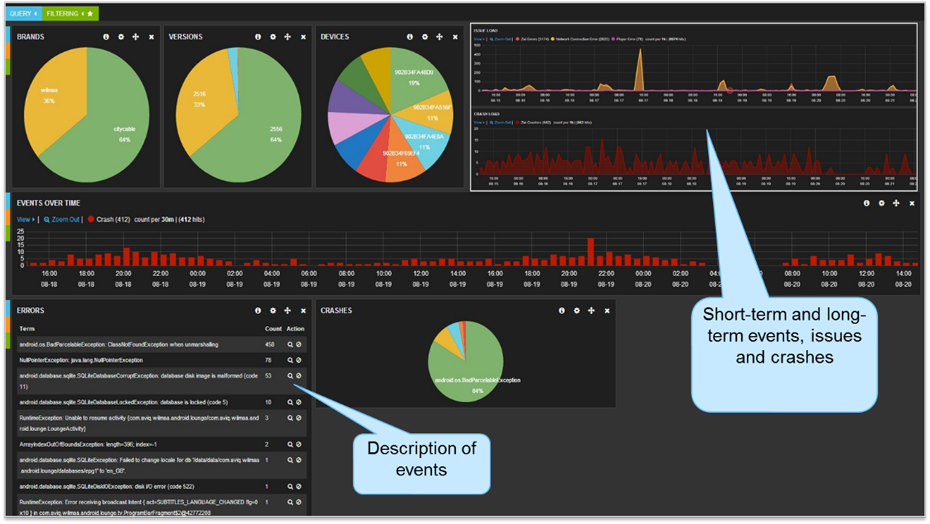Configure the ERRORS panel via gear icon
The image size is (930, 524).
pyautogui.click(x=273, y=310)
